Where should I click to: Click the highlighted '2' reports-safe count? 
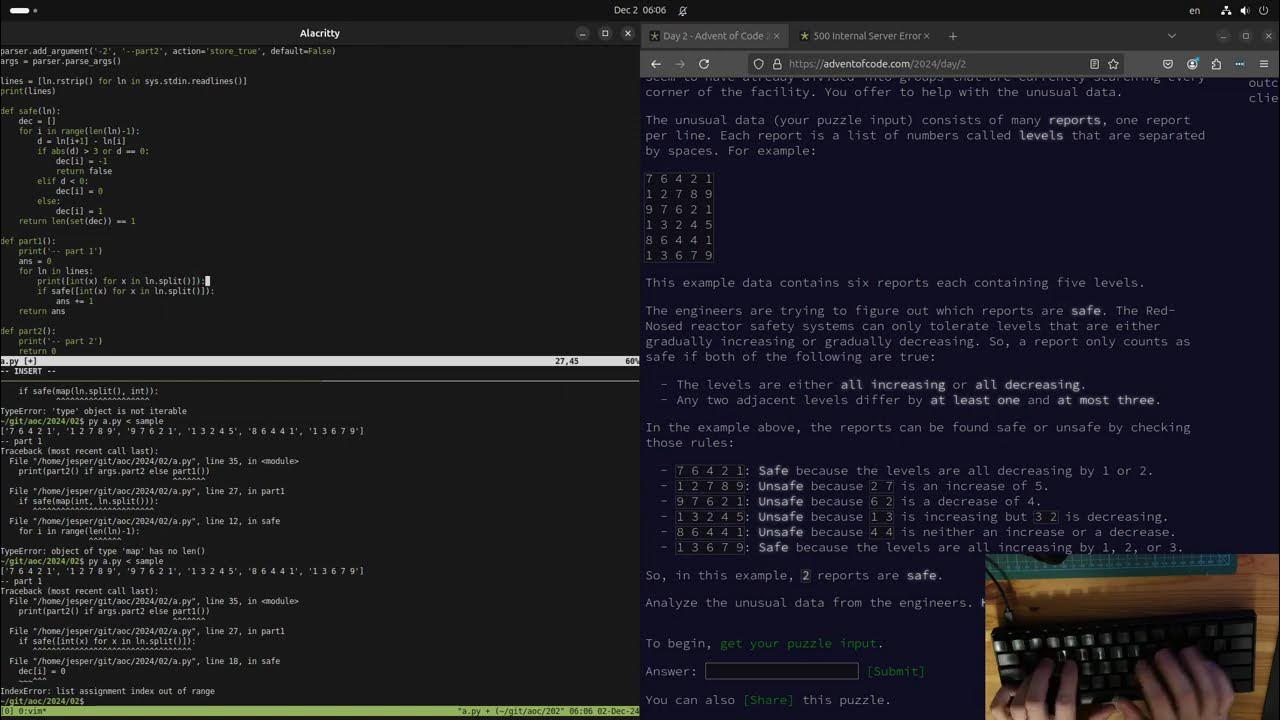tap(805, 576)
